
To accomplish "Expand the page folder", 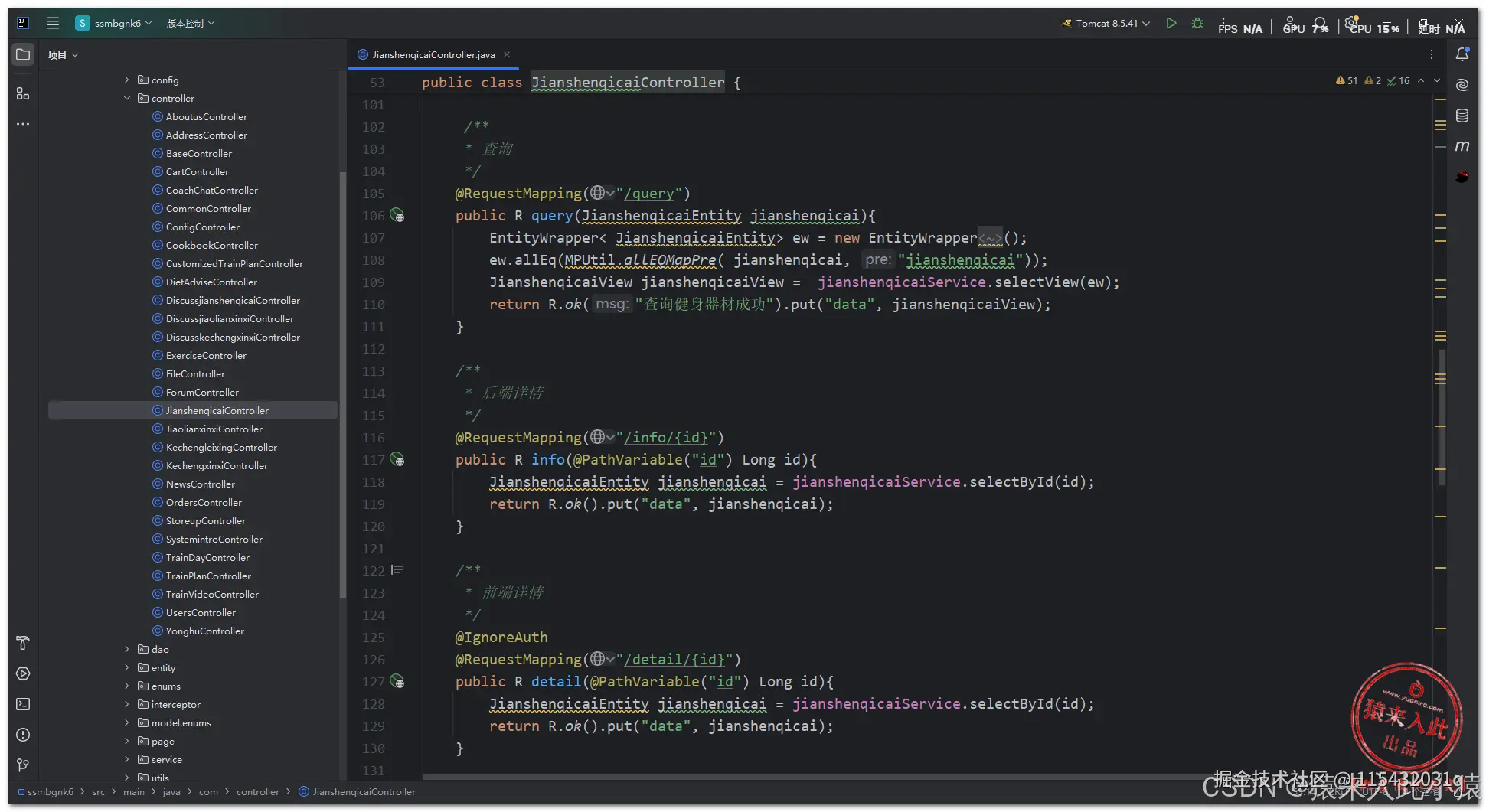I will tap(127, 741).
